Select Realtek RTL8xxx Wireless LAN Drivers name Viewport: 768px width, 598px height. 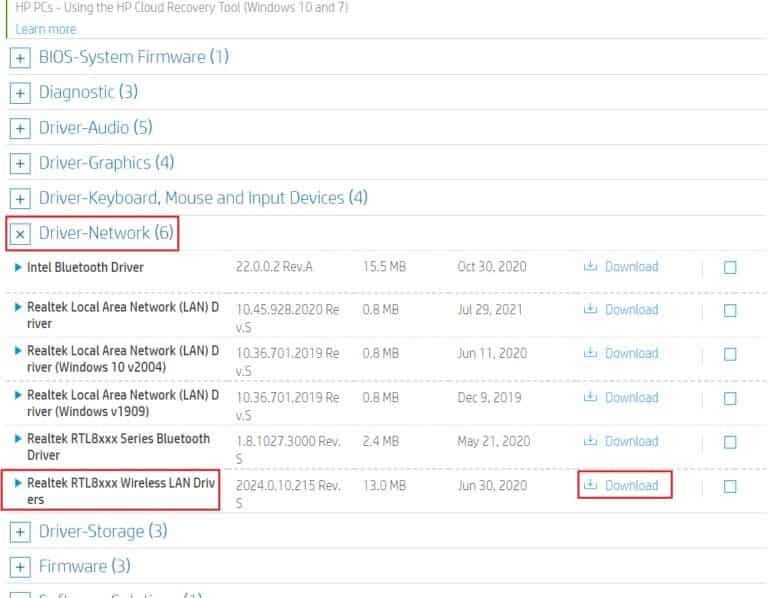click(x=121, y=491)
